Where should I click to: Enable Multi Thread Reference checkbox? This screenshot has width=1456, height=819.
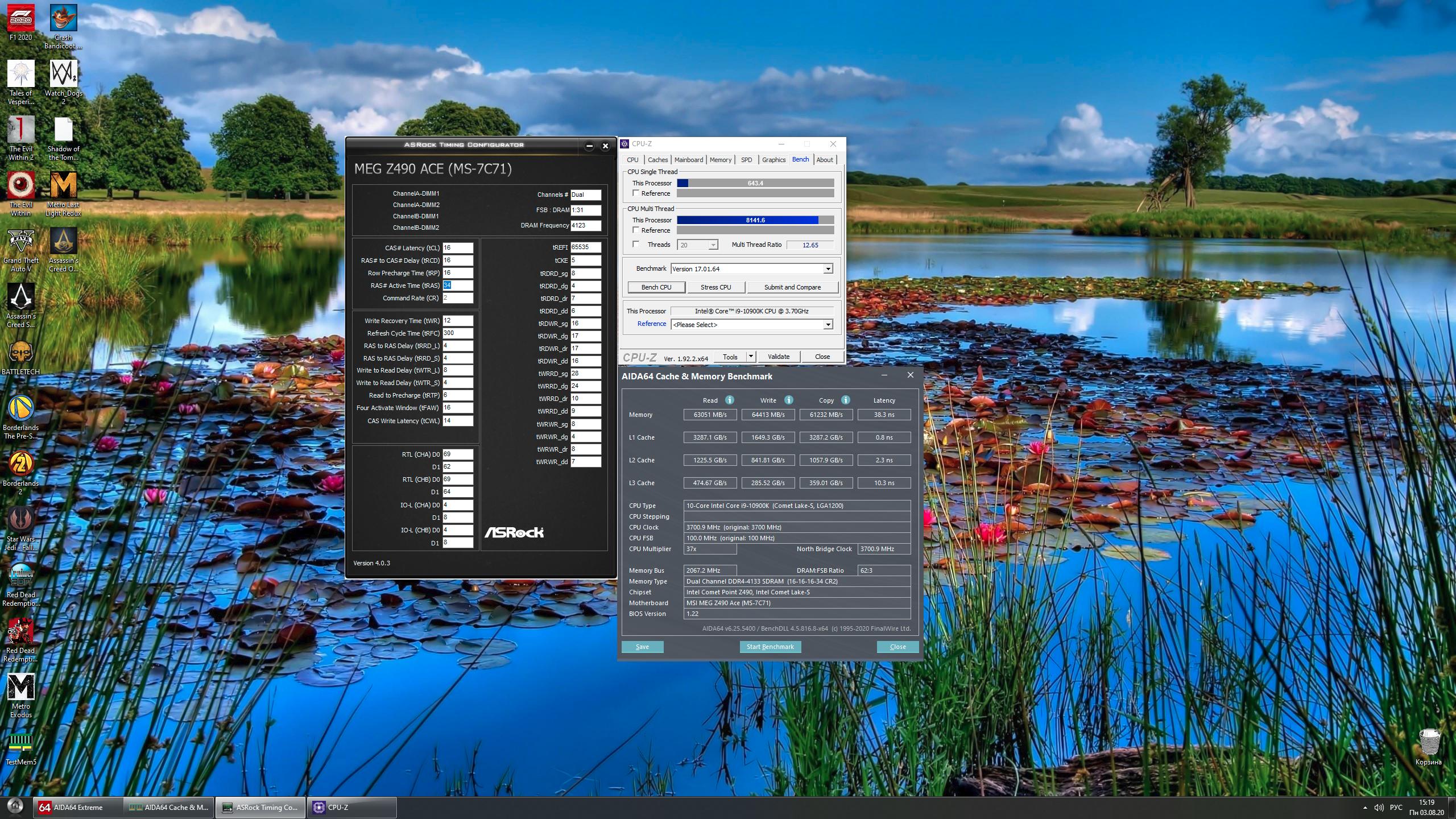coord(636,230)
